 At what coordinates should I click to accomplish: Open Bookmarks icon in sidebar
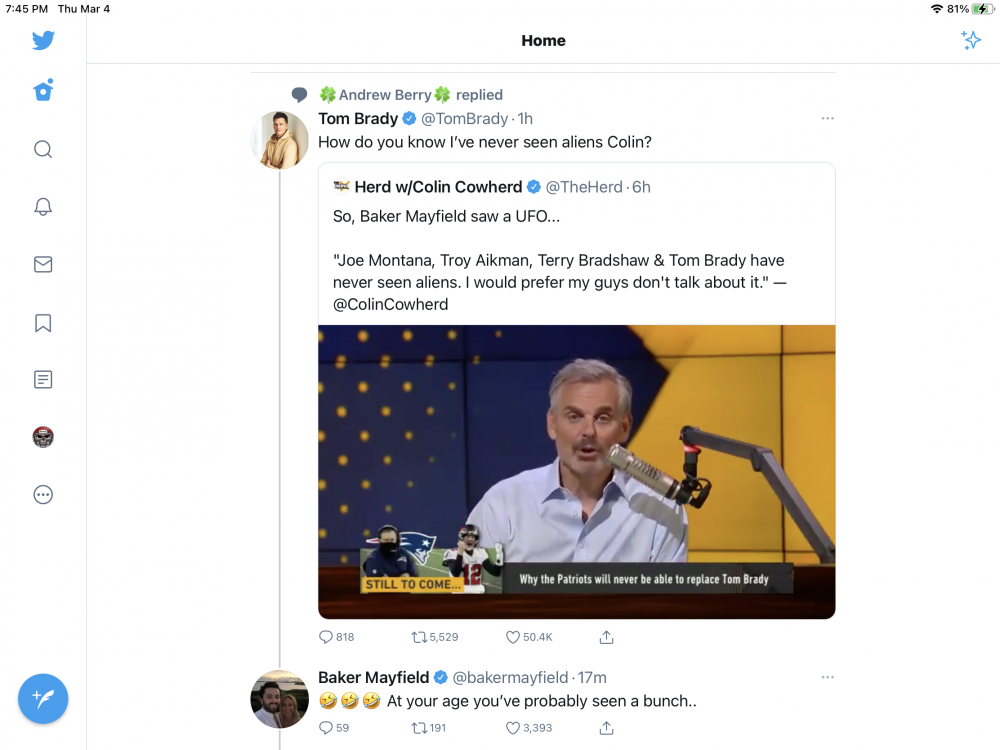[43, 323]
